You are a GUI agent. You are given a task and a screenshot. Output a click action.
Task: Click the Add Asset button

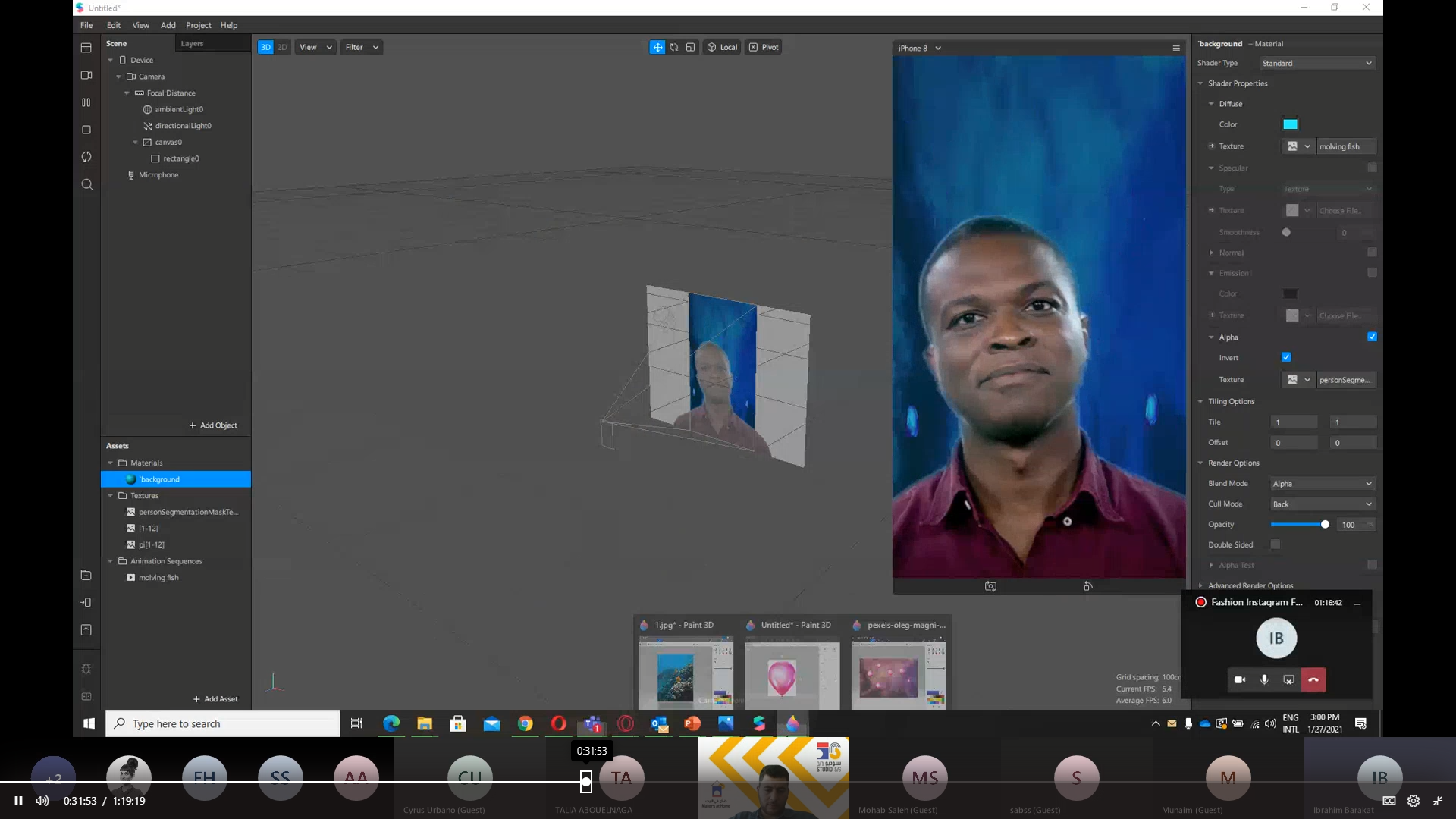tap(215, 699)
